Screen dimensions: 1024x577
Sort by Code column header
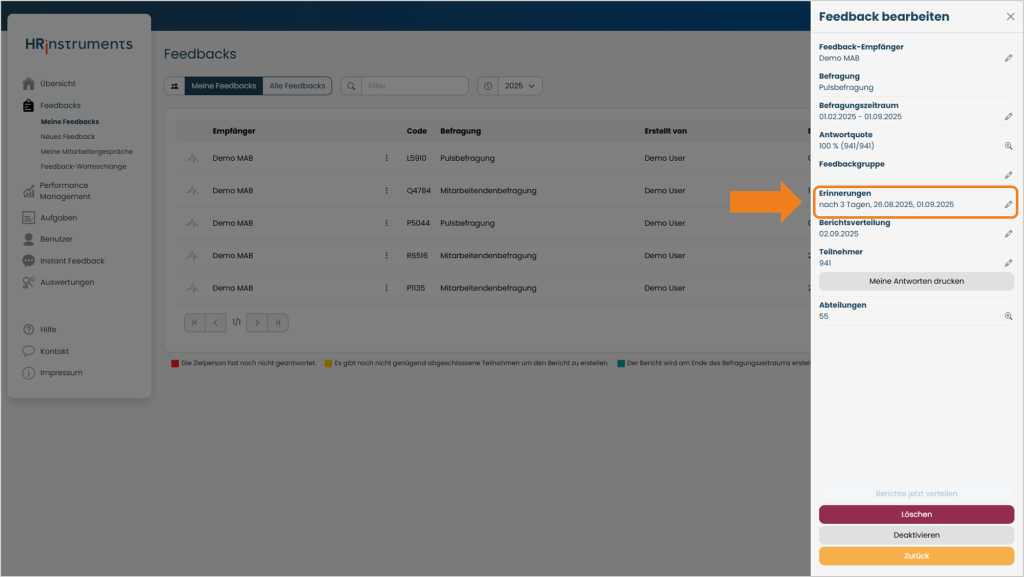(417, 131)
